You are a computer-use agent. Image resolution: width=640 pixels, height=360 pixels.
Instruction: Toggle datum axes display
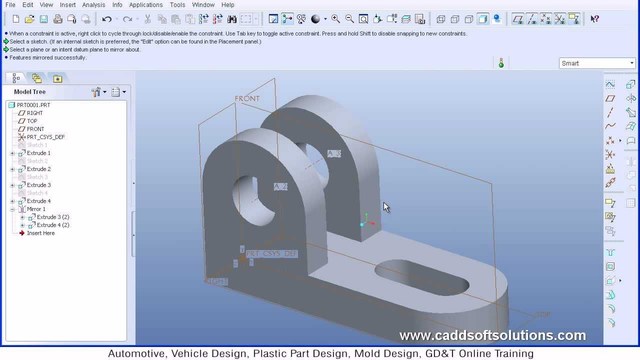click(532, 19)
